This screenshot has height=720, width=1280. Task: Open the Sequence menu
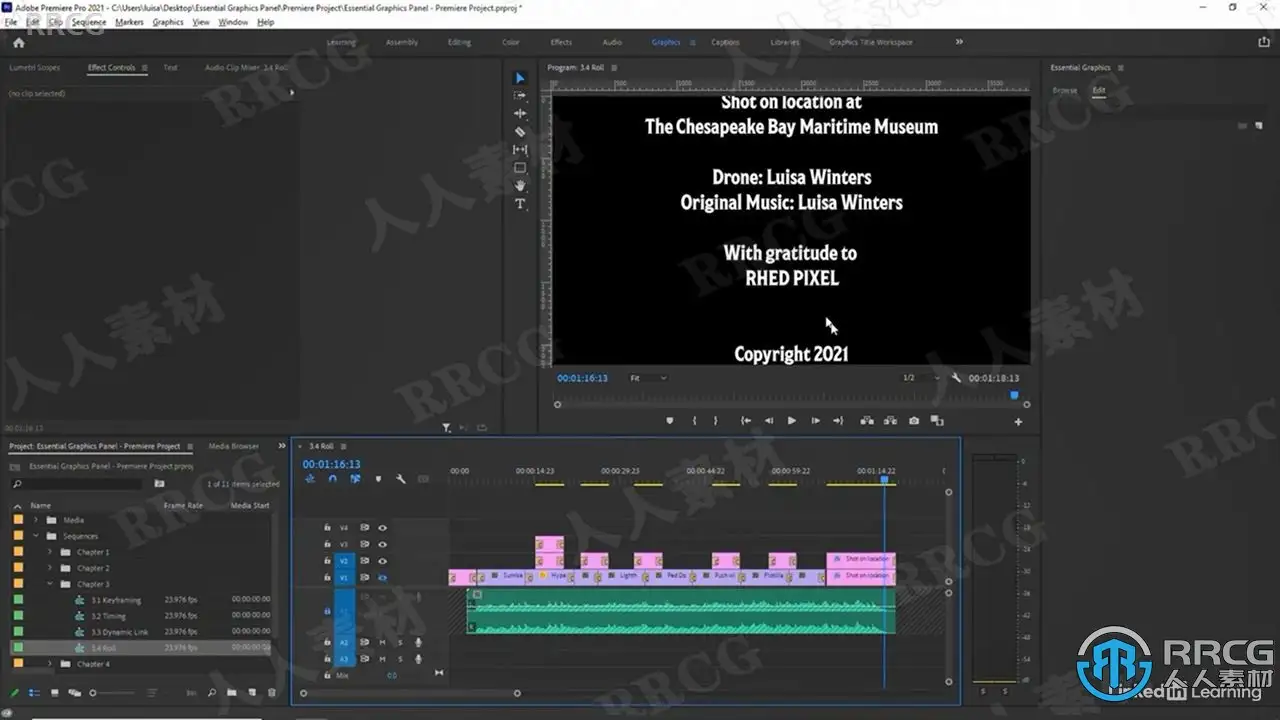[89, 22]
